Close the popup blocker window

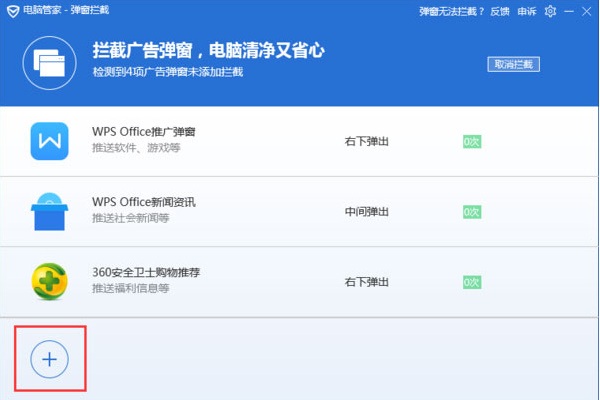coord(587,11)
